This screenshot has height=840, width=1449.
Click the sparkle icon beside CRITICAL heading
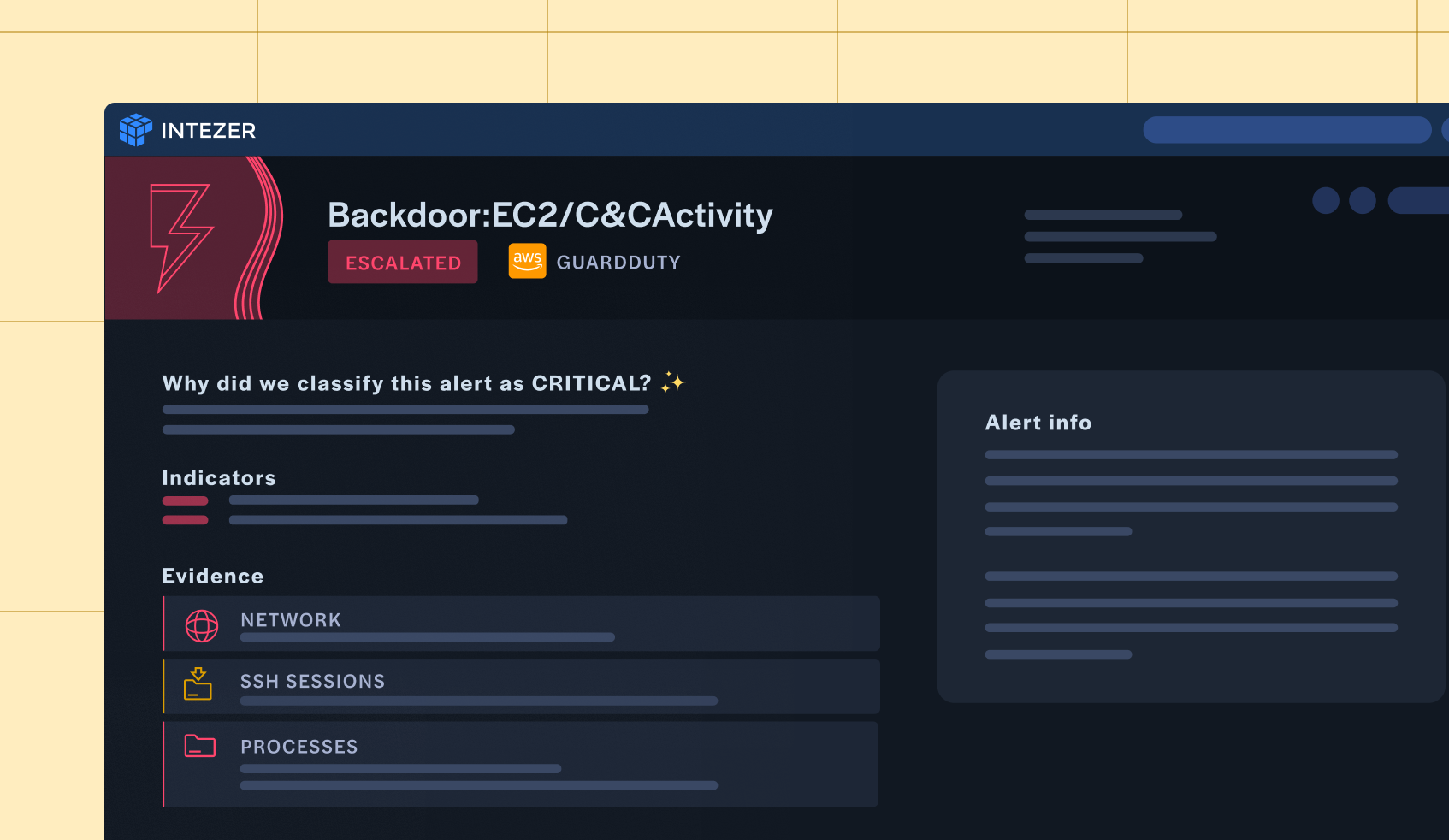click(672, 382)
